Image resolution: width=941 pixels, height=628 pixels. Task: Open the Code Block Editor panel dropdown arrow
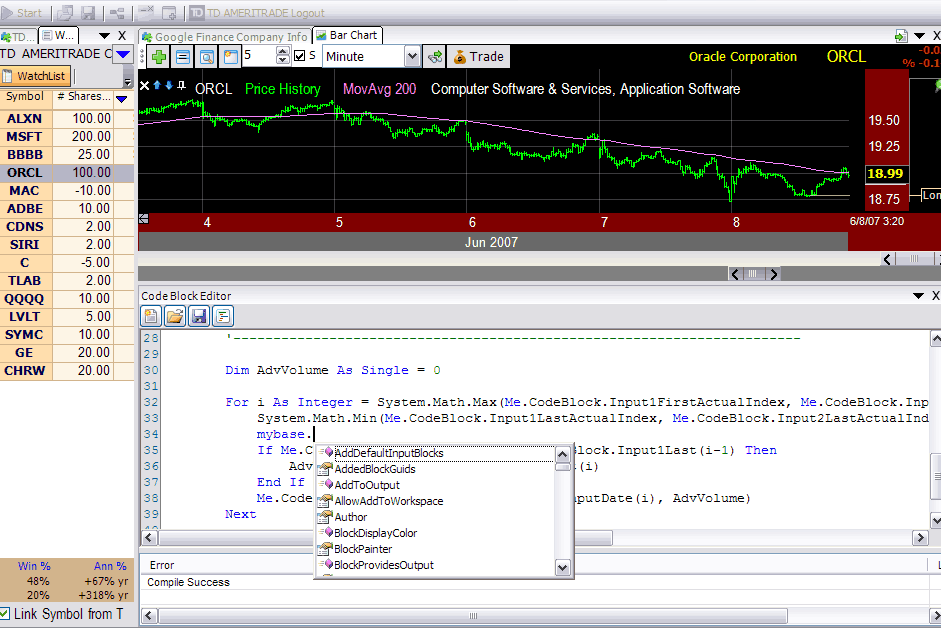(918, 295)
